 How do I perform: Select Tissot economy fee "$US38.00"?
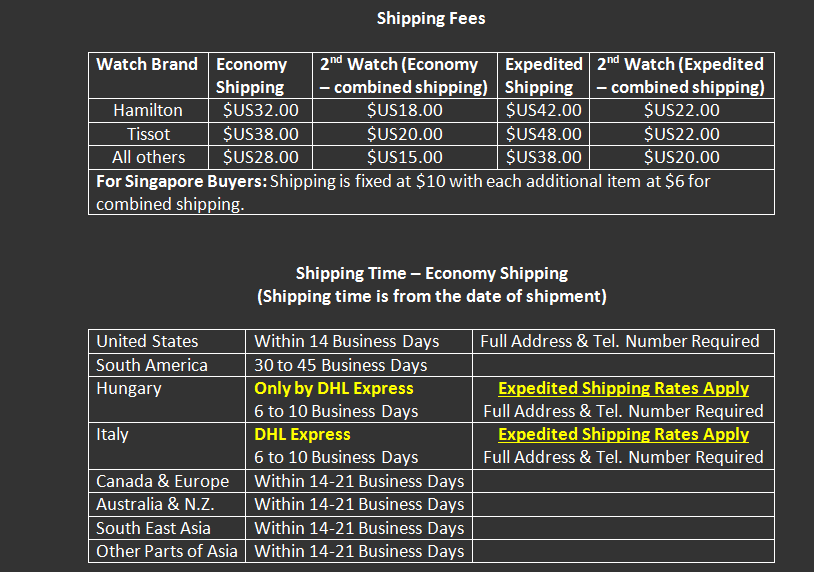(261, 134)
